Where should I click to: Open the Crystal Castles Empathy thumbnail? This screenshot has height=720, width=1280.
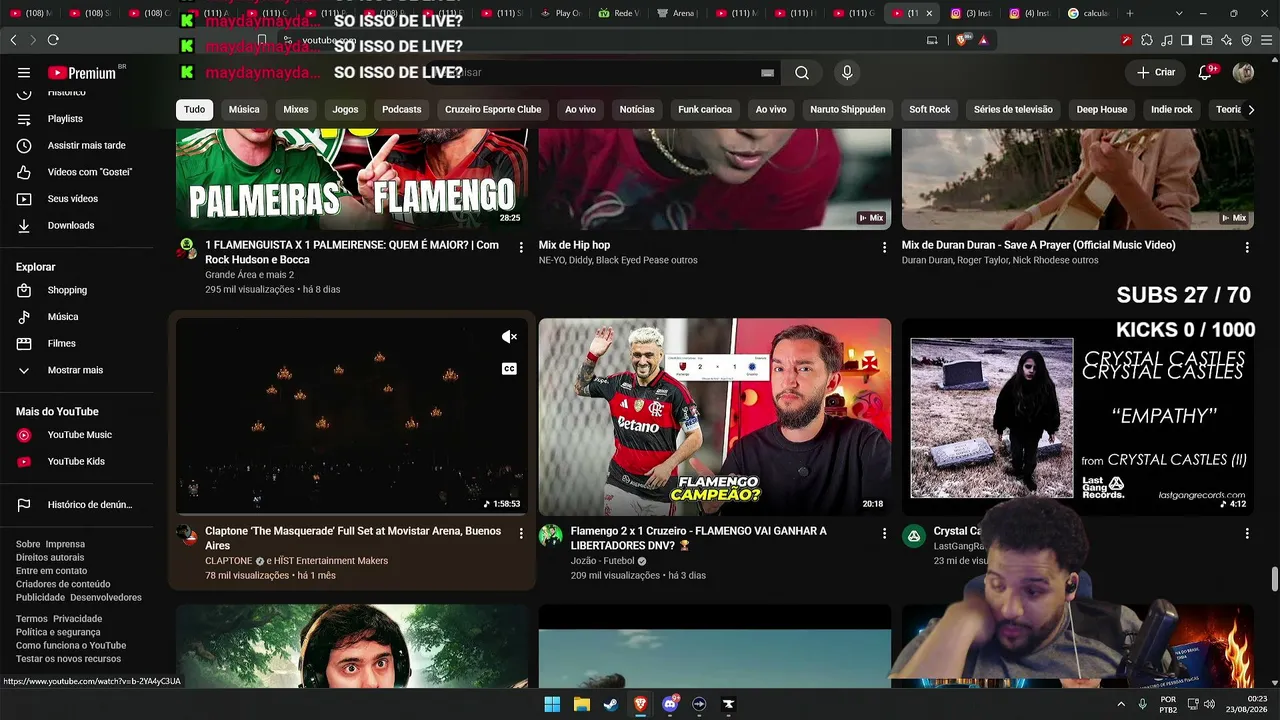(1078, 416)
